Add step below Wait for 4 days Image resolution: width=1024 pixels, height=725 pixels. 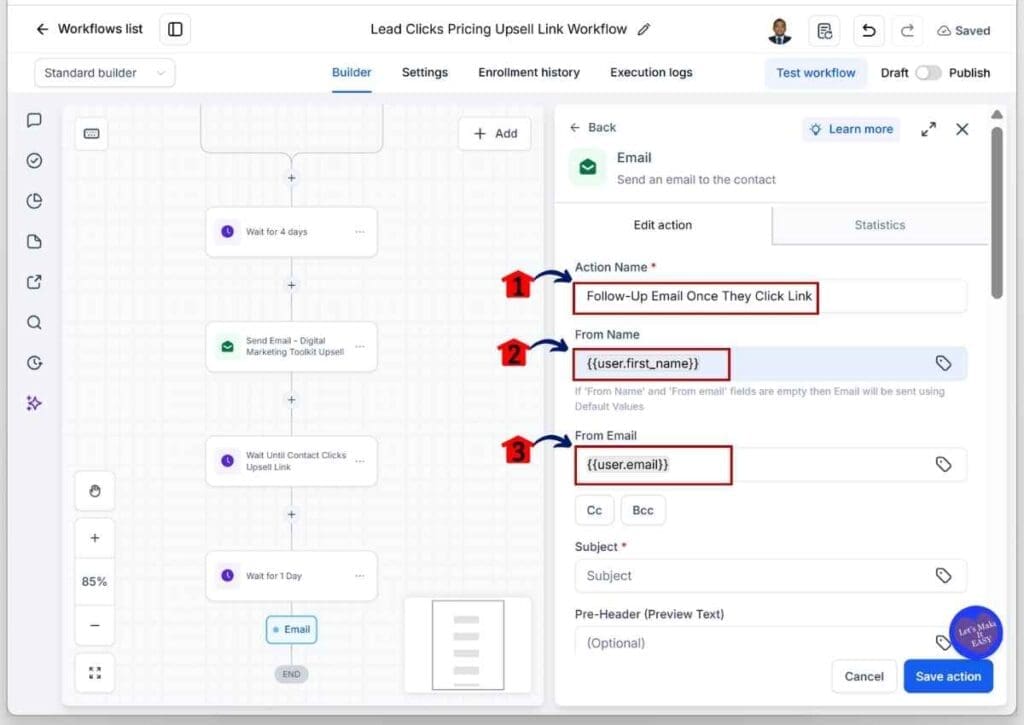tap(291, 285)
